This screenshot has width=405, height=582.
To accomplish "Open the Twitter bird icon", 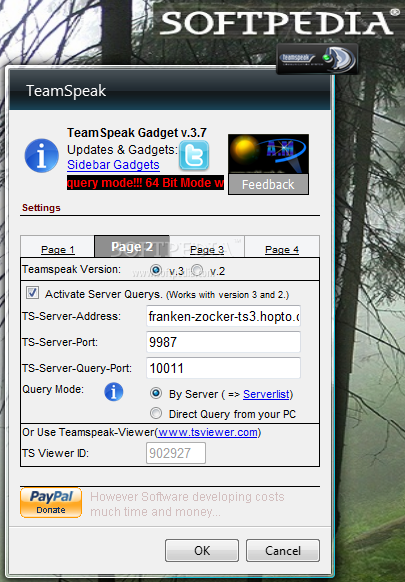I will pyautogui.click(x=194, y=156).
